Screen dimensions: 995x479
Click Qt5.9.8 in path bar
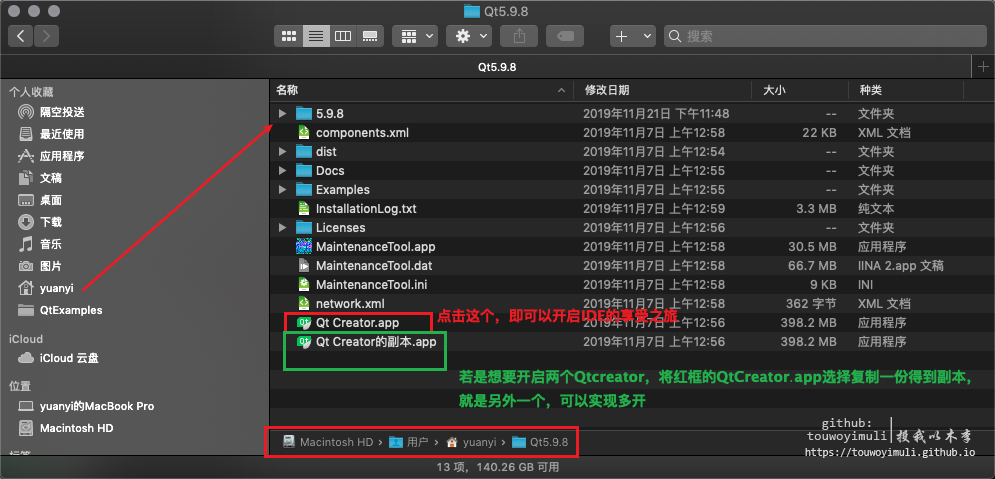540,442
